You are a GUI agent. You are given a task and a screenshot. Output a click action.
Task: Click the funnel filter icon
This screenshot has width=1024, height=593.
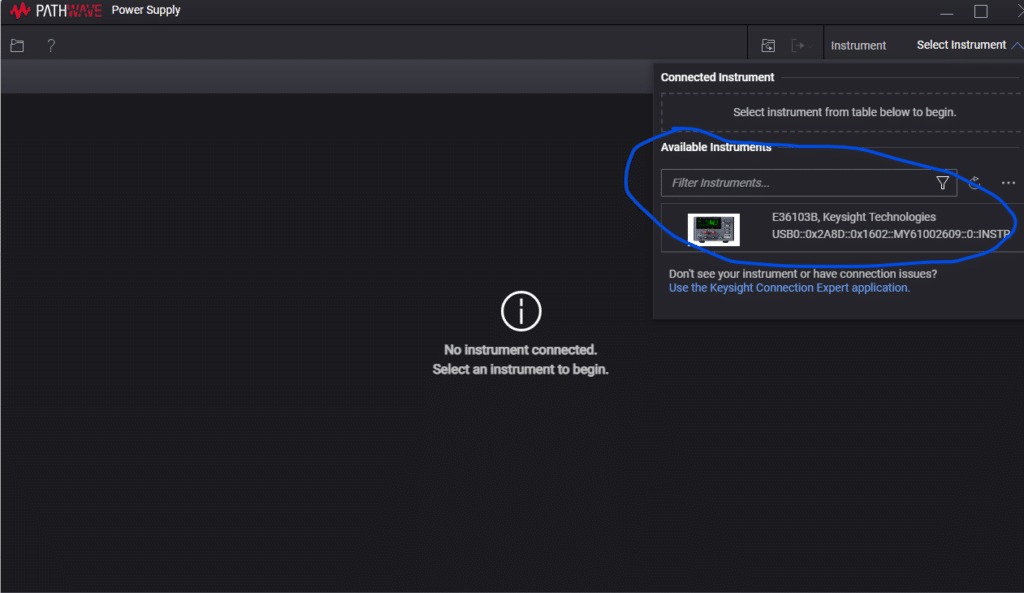tap(942, 183)
